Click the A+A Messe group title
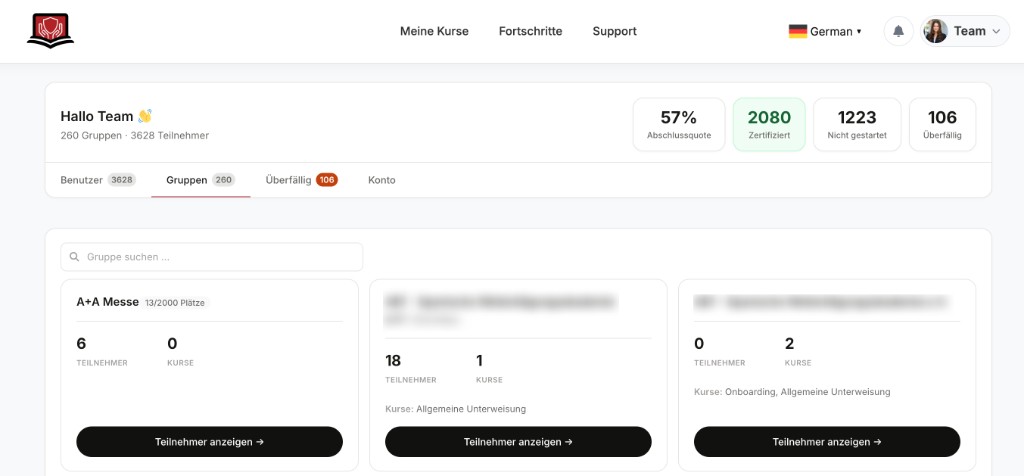This screenshot has width=1024, height=476. tap(108, 302)
